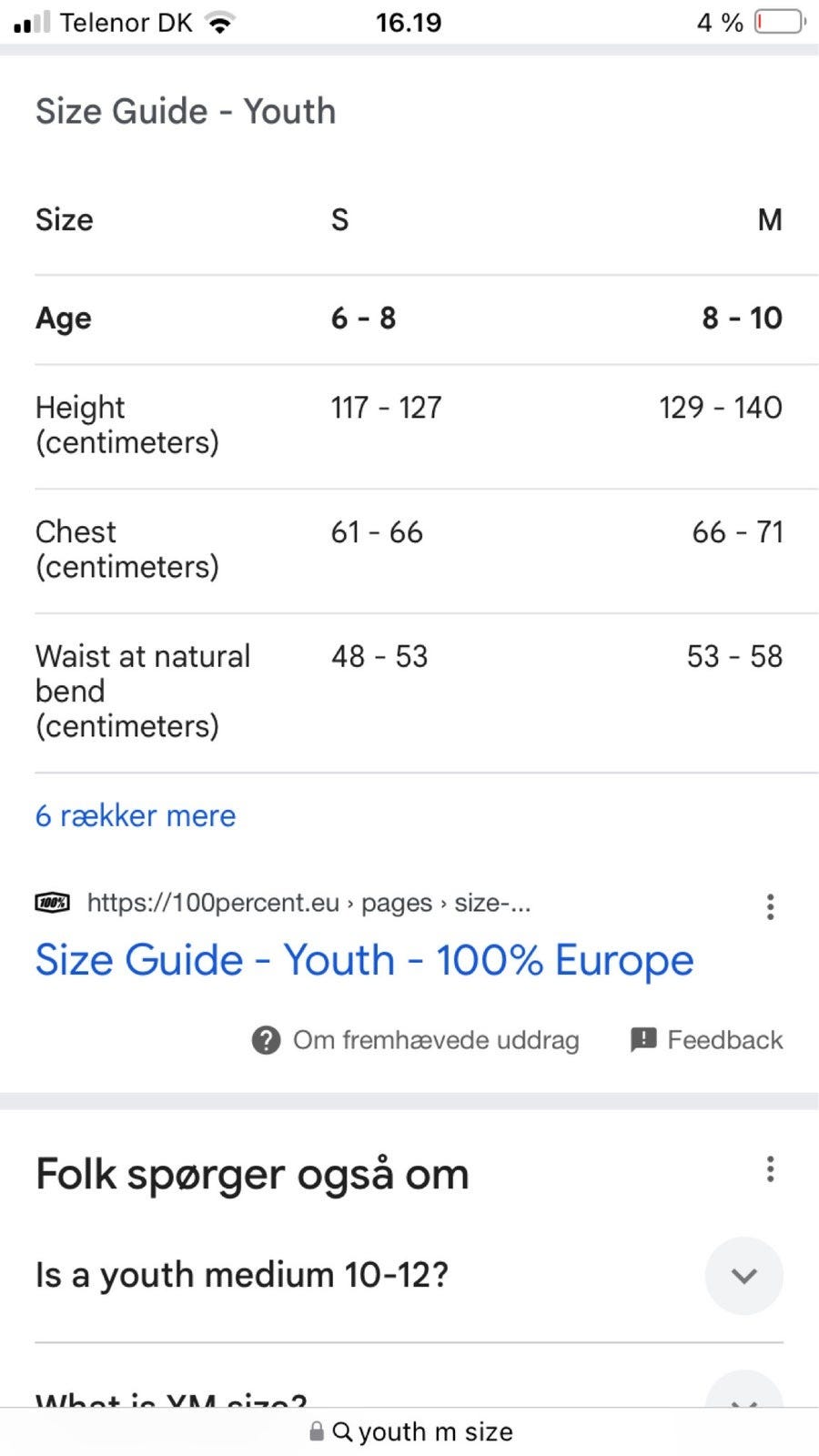Tap the battery indicator in status bar
This screenshot has width=819, height=1456.
tap(780, 22)
